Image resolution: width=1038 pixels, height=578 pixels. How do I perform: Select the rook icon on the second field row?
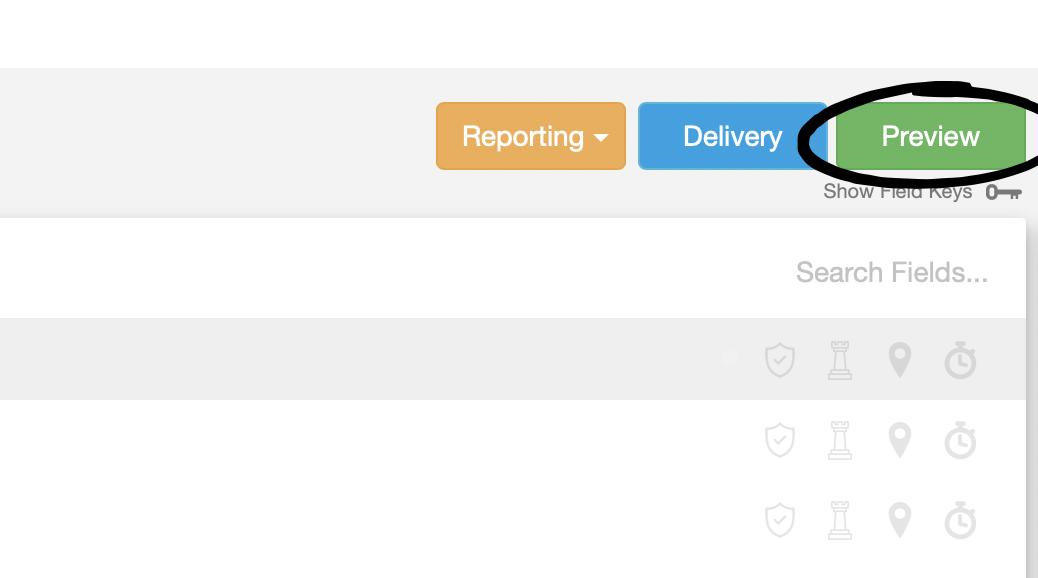tap(840, 440)
